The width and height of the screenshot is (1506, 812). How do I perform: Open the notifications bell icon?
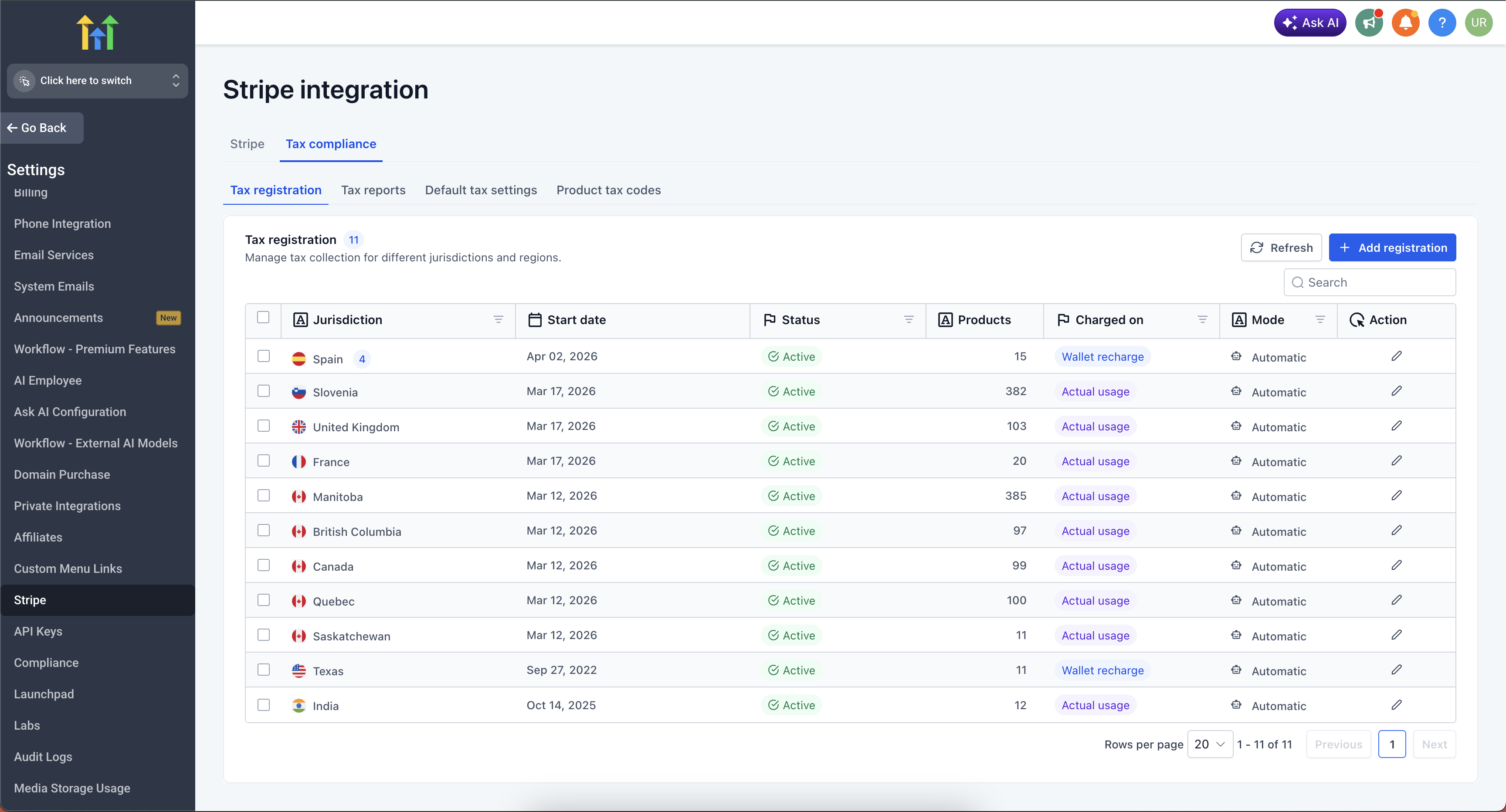click(x=1405, y=22)
